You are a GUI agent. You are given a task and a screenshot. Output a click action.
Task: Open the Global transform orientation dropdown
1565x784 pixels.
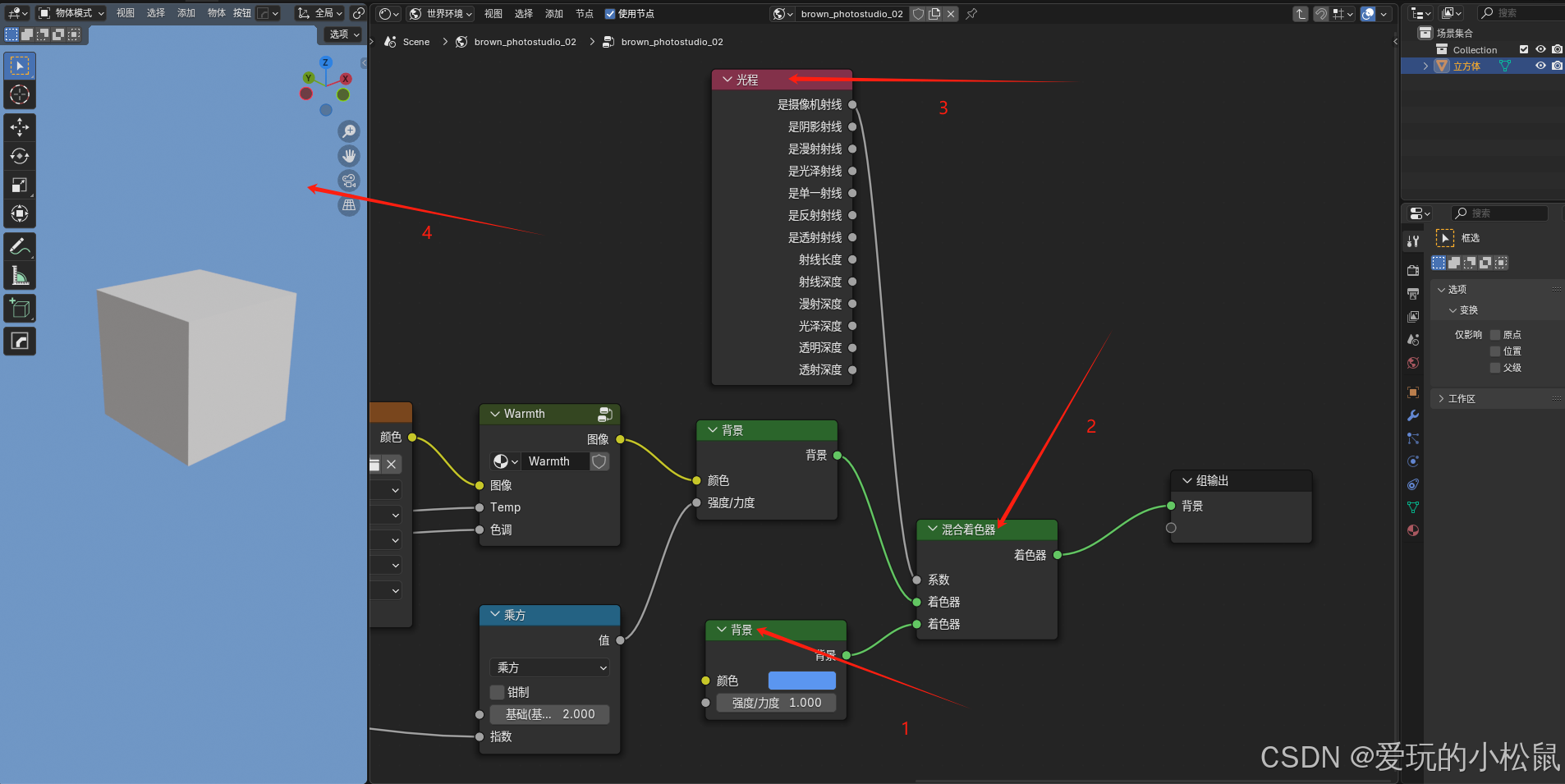pos(320,13)
